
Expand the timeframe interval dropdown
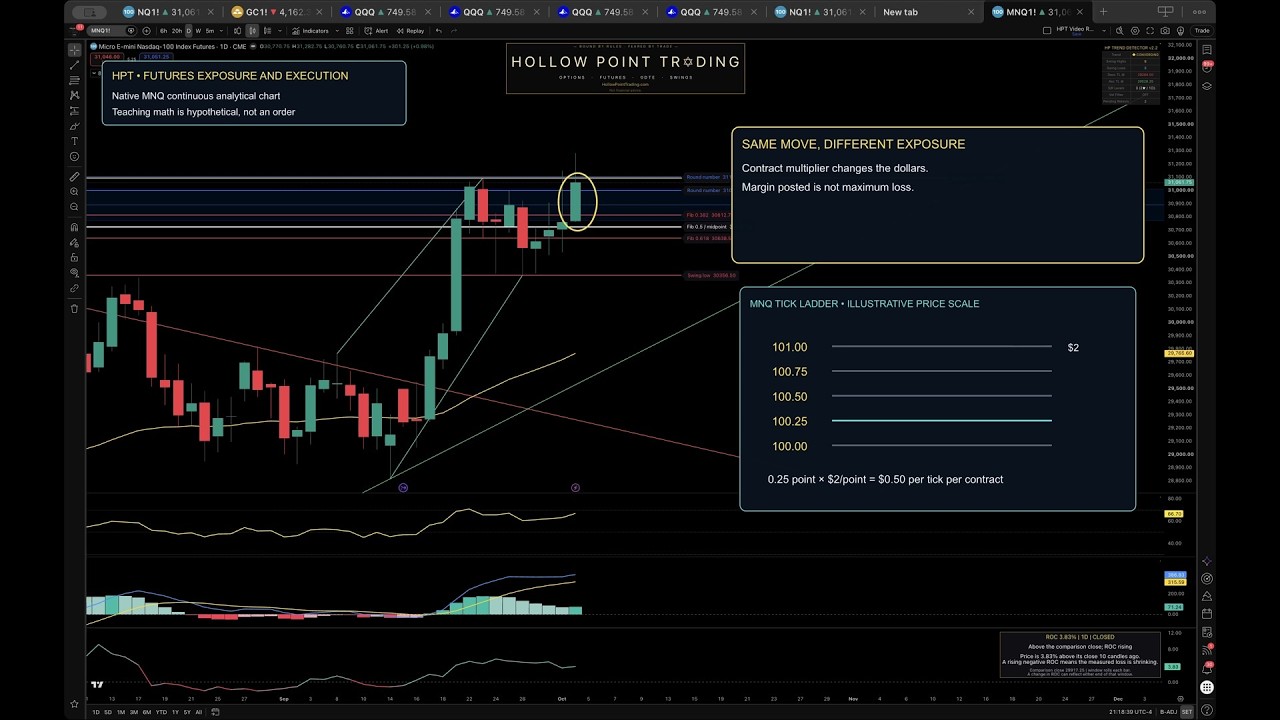[x=222, y=31]
